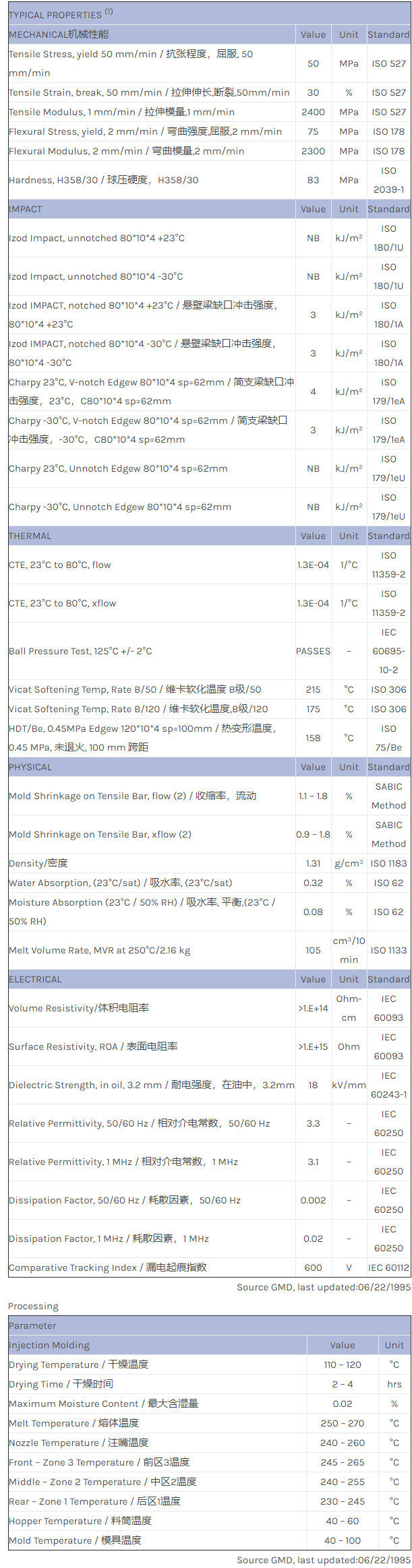Click the Comparative Tracking Index row label
Image resolution: width=412 pixels, height=1568 pixels.
pyautogui.click(x=108, y=1267)
